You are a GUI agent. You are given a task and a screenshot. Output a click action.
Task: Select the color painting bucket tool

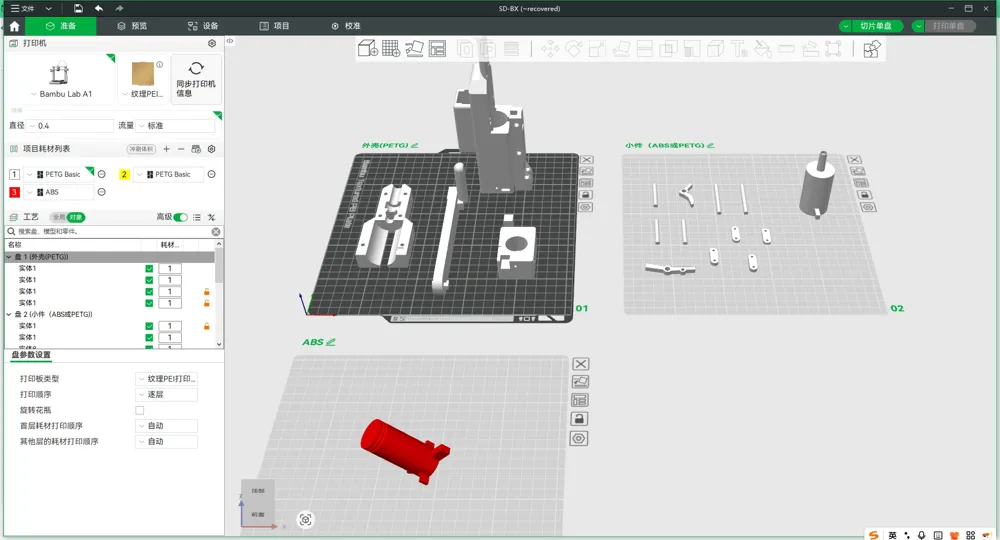coord(763,49)
